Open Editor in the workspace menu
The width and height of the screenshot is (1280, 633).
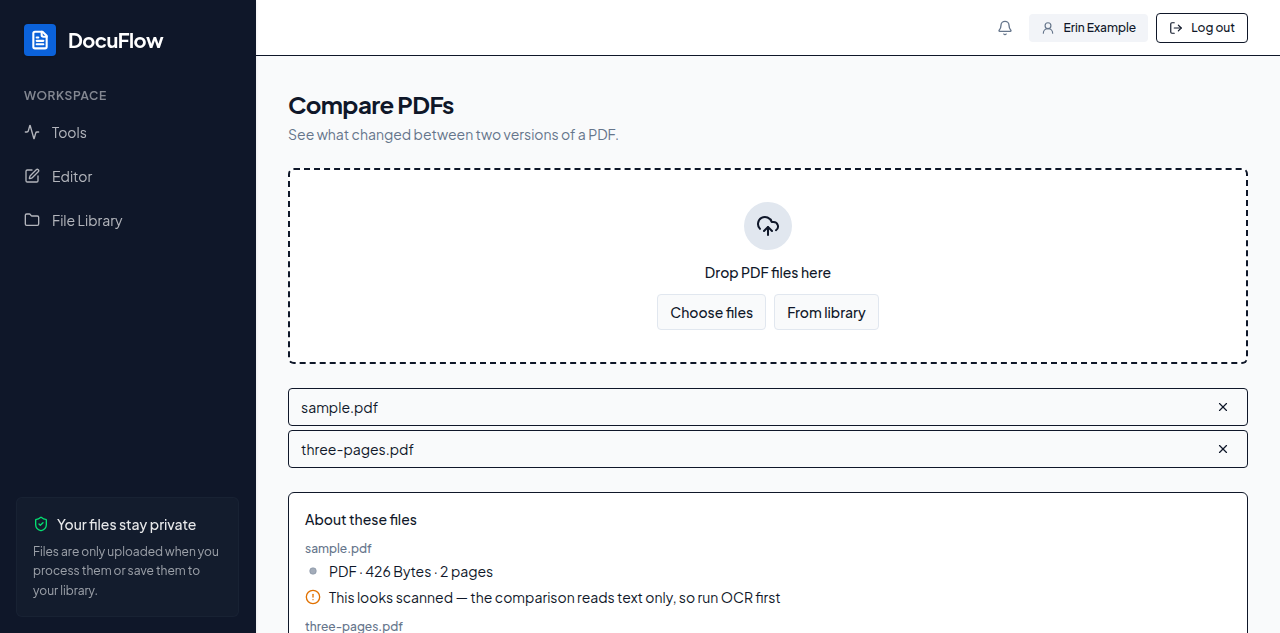click(128, 176)
